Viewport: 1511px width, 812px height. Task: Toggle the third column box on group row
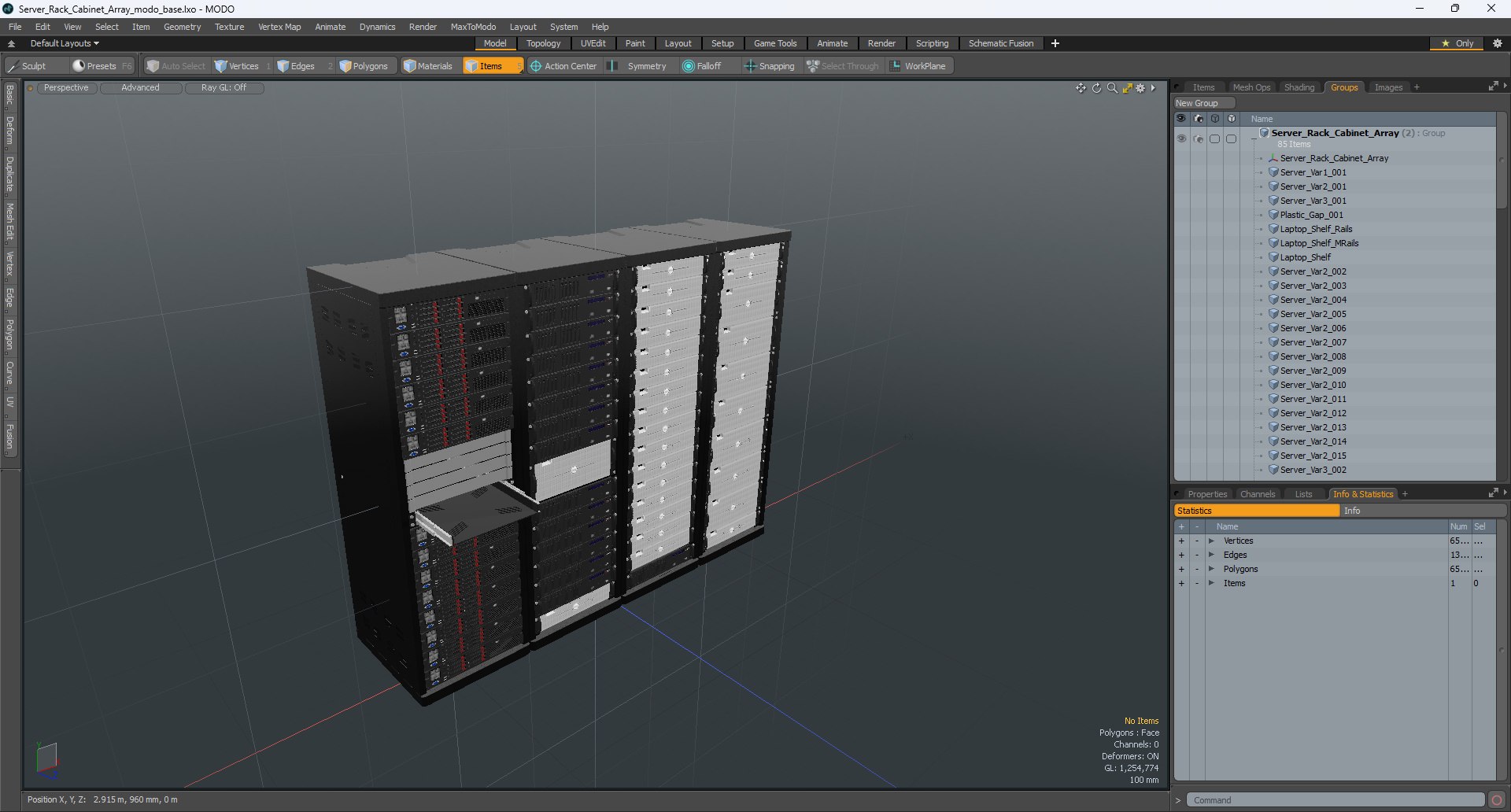click(x=1214, y=138)
